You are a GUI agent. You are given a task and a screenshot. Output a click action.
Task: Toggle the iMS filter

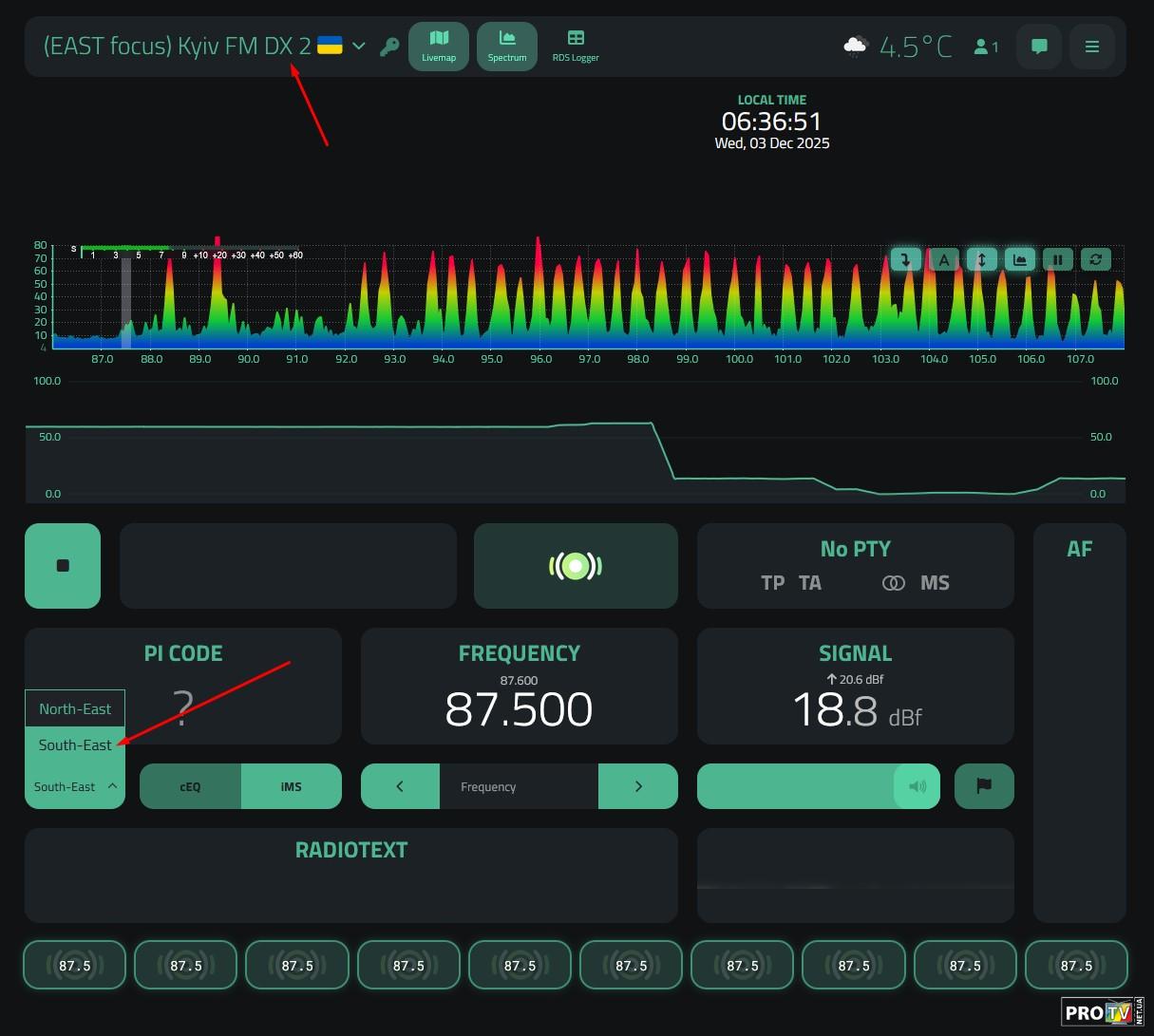[291, 786]
